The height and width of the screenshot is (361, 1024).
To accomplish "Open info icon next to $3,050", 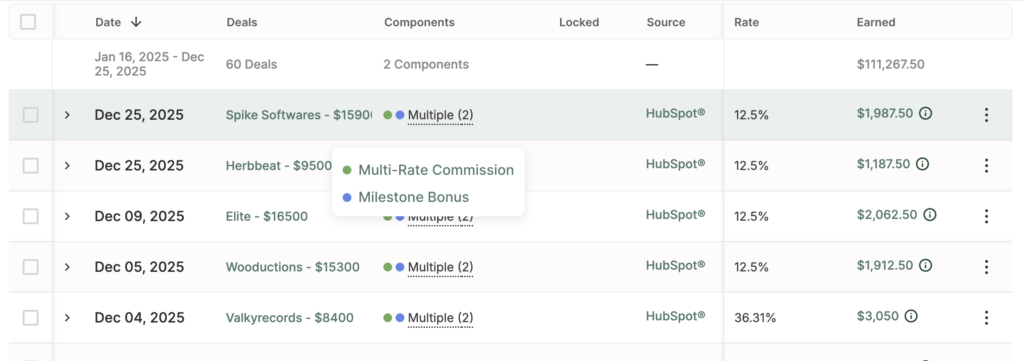I will click(x=911, y=317).
